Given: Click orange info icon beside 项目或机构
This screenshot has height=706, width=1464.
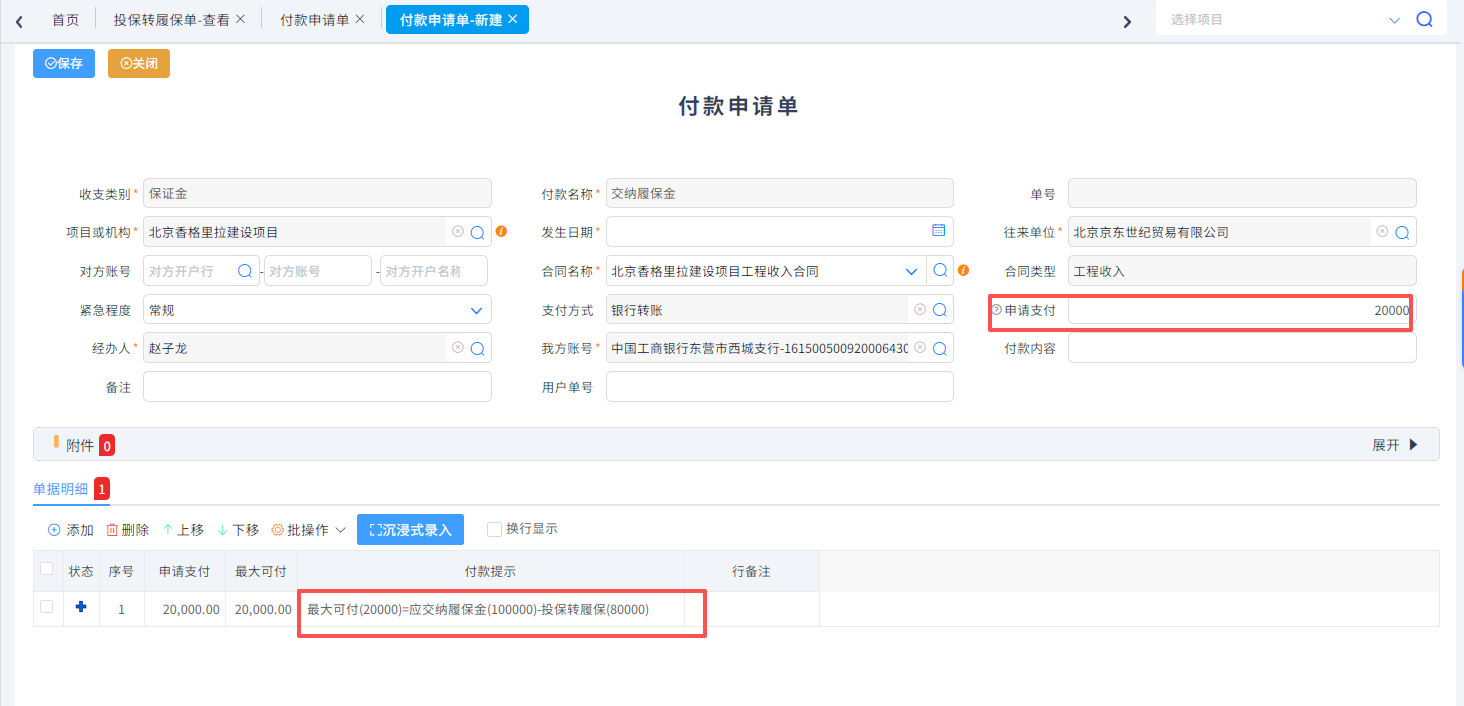Looking at the screenshot, I should point(501,231).
